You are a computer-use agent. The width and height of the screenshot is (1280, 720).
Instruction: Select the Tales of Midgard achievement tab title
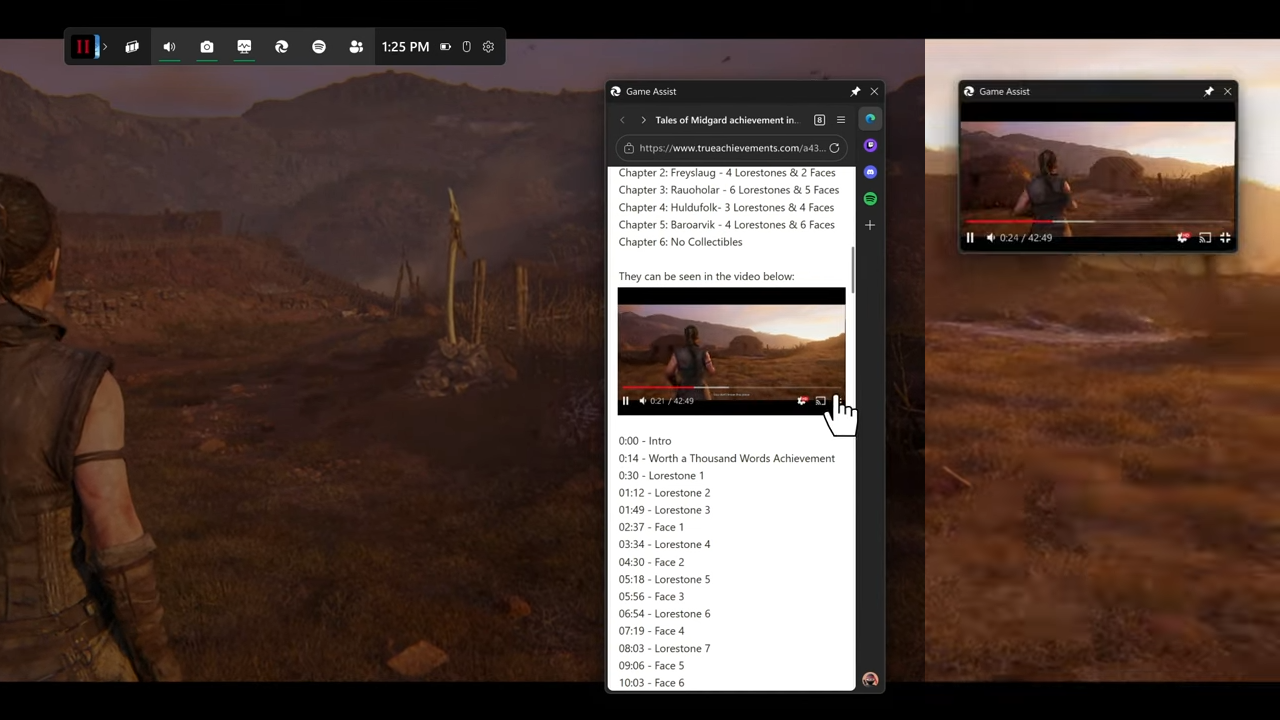tap(727, 120)
